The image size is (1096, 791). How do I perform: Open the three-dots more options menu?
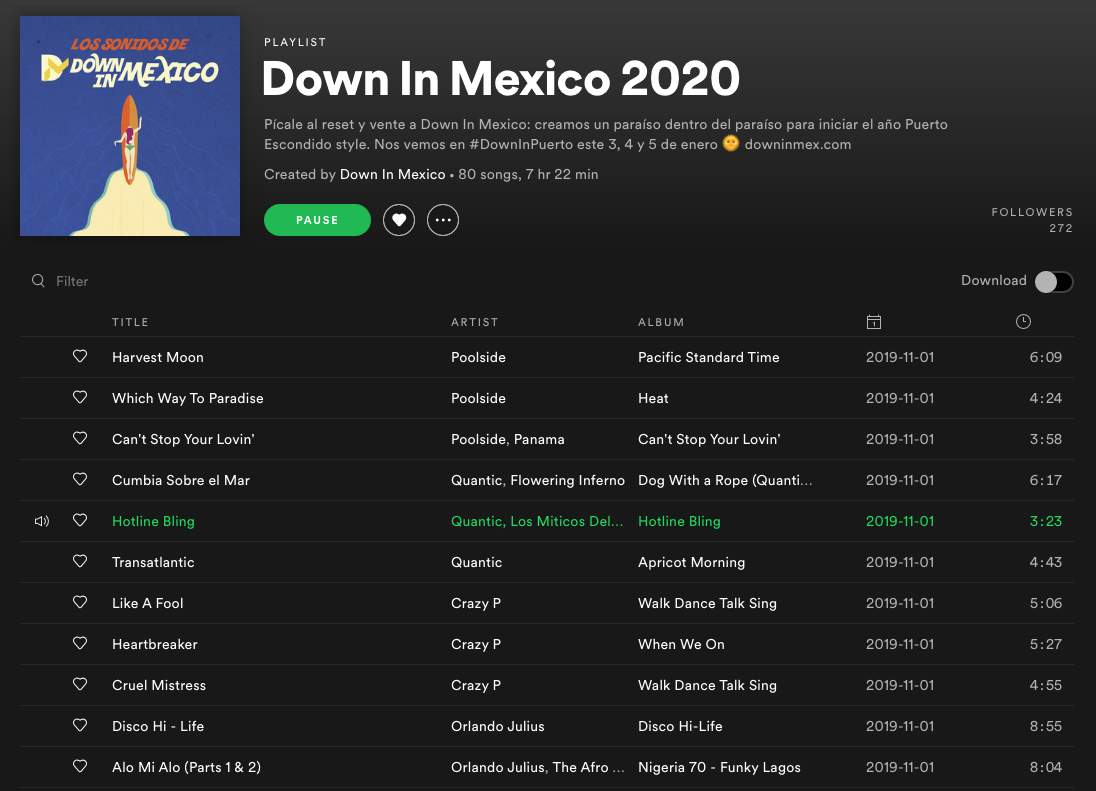pos(443,220)
